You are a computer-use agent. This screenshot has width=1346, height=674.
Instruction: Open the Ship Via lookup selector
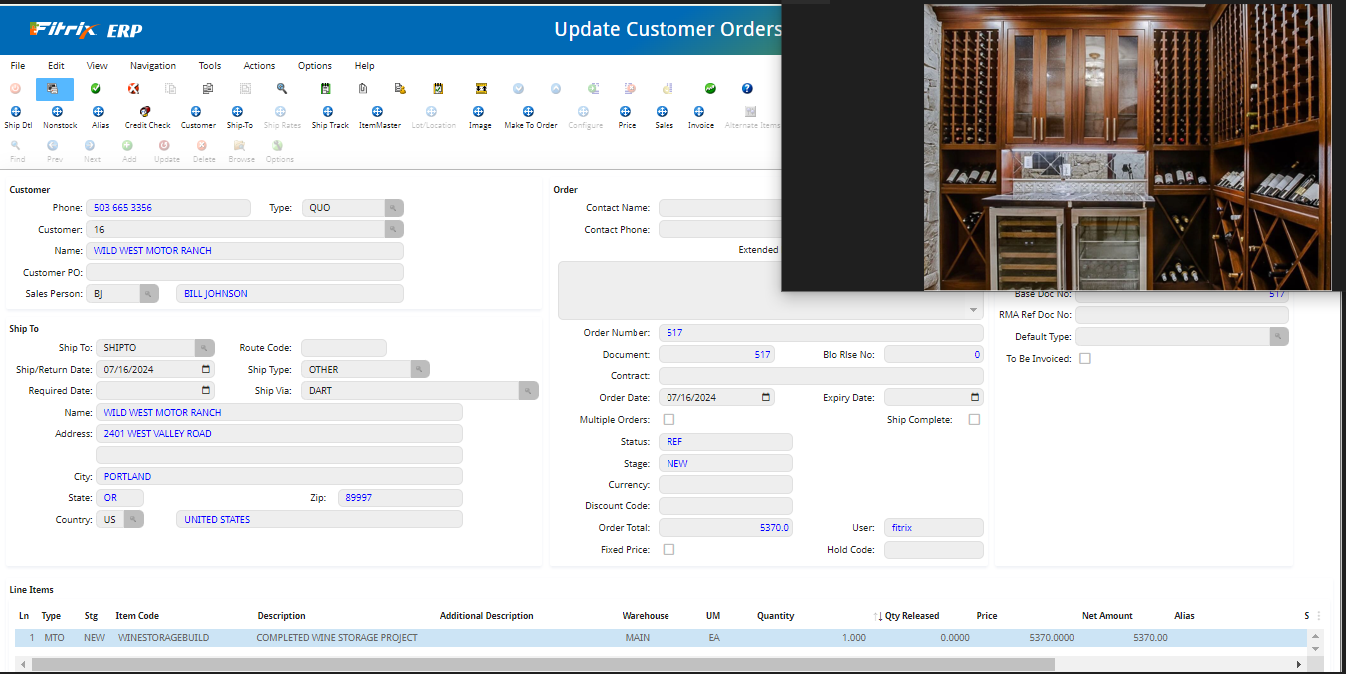[528, 390]
